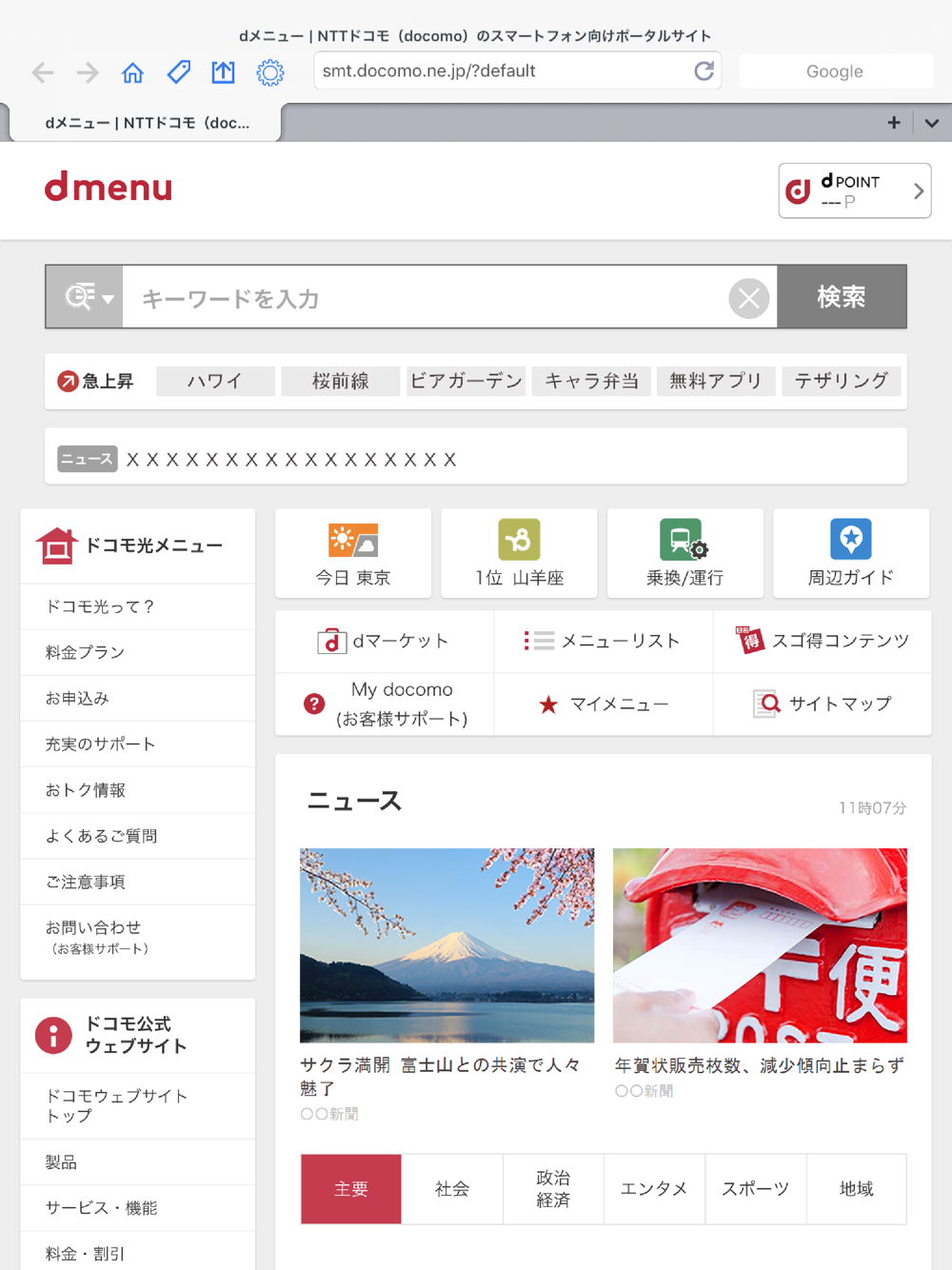
Task: Open the d POINT panel
Action: pyautogui.click(x=854, y=190)
